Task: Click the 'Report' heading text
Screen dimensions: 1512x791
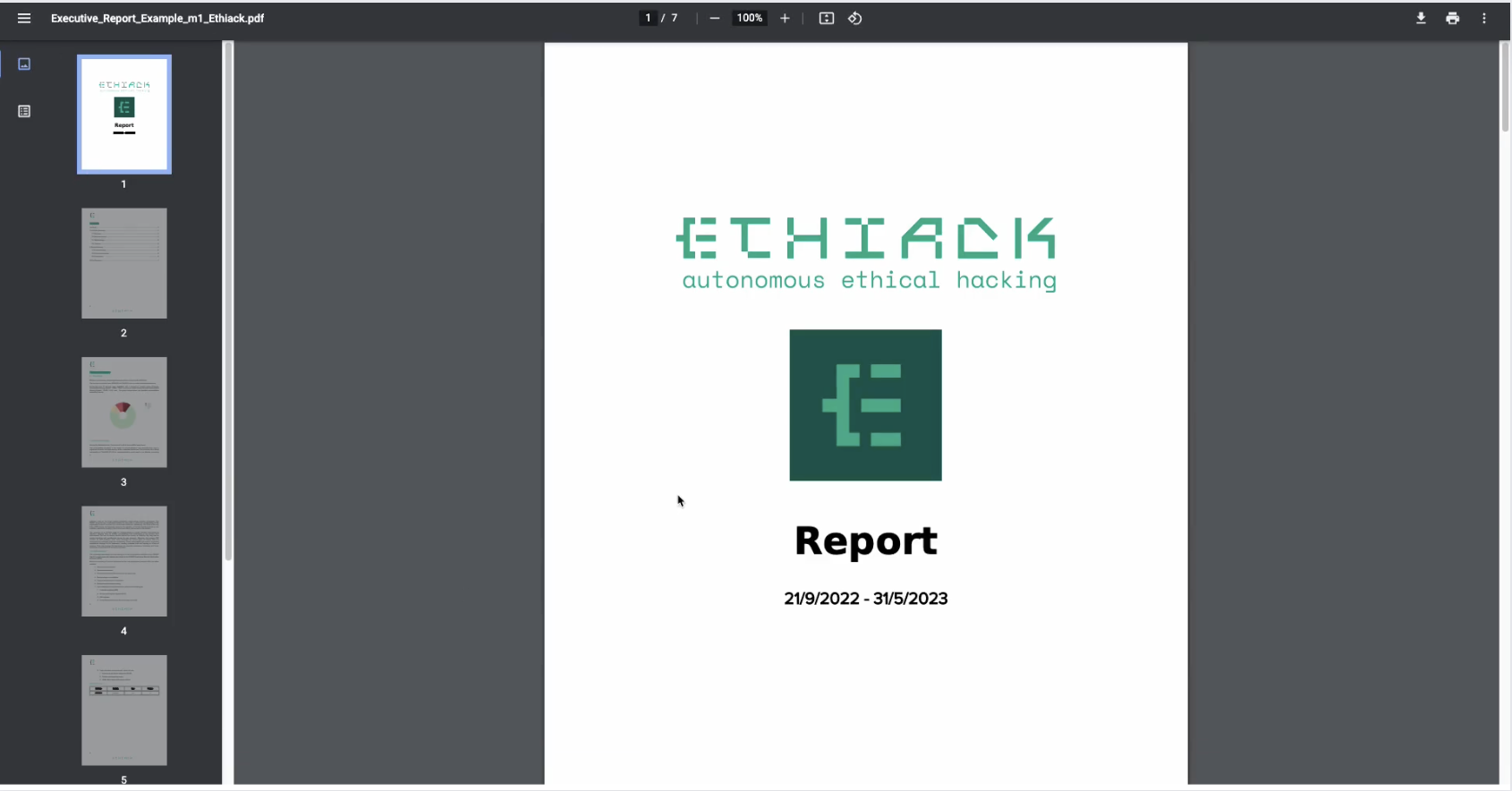Action: coord(866,541)
